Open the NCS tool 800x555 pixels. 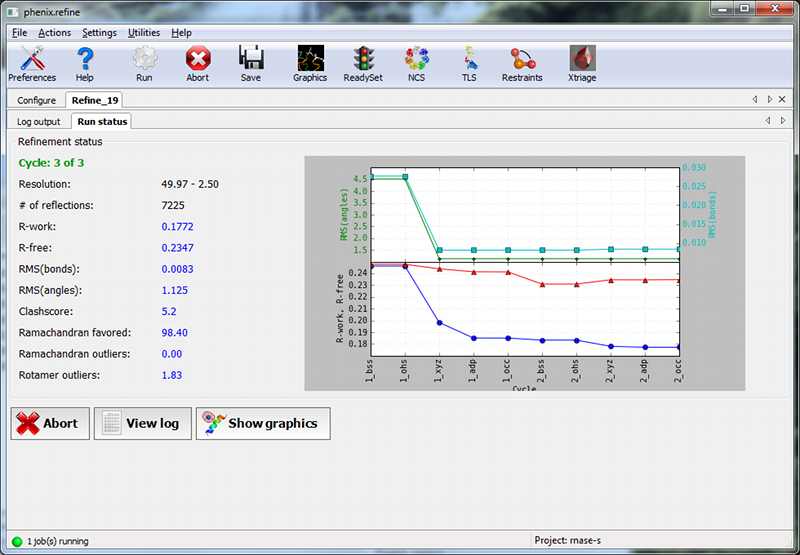tap(416, 62)
